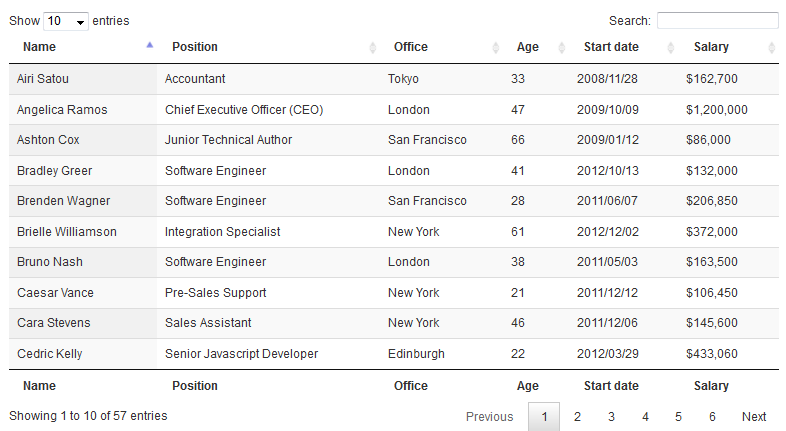
Task: Click the Salary column sort arrows icon
Action: click(x=771, y=48)
